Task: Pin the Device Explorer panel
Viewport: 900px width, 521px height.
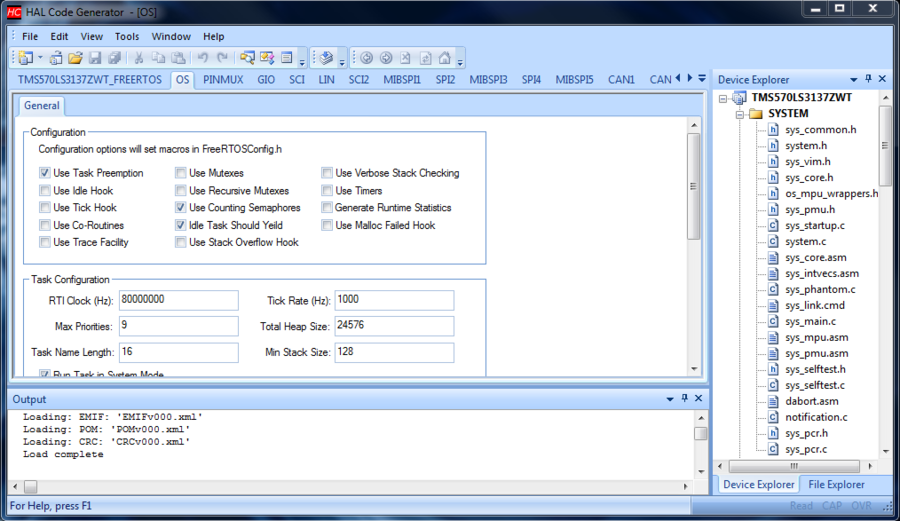Action: pos(868,79)
